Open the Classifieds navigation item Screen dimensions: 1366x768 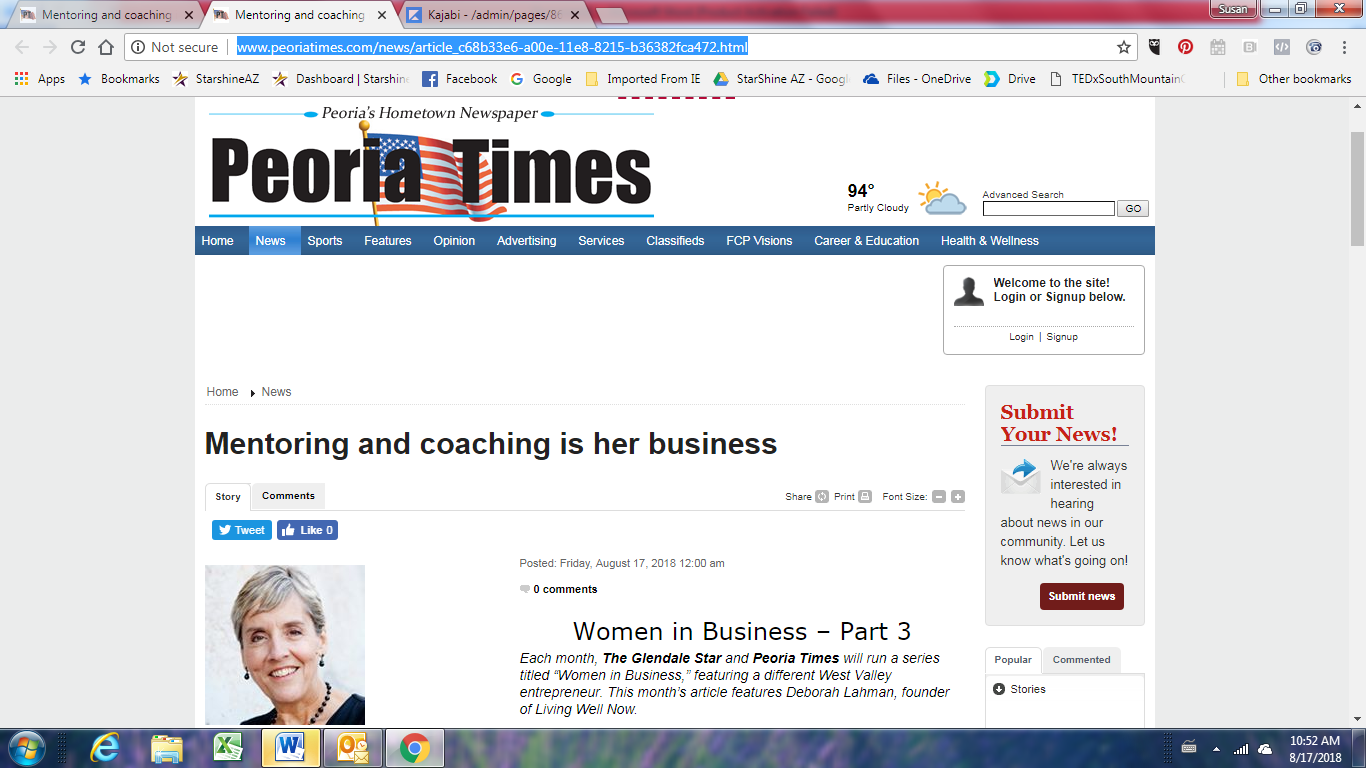tap(675, 241)
